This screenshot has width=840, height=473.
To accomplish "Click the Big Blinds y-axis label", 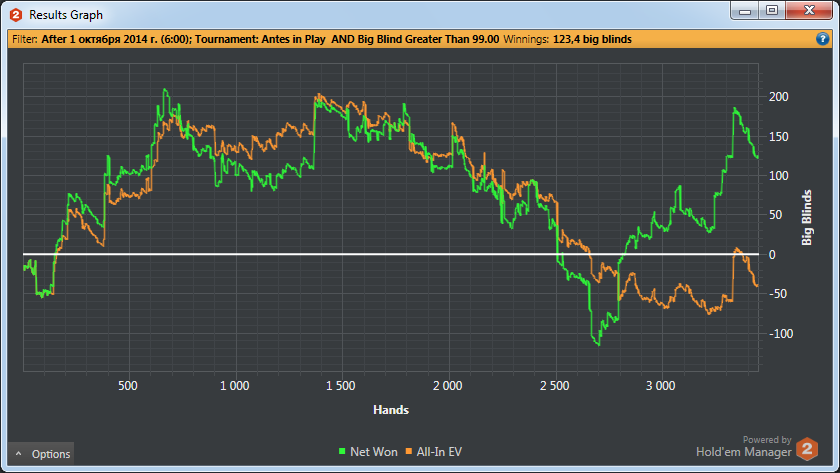I will click(x=807, y=218).
